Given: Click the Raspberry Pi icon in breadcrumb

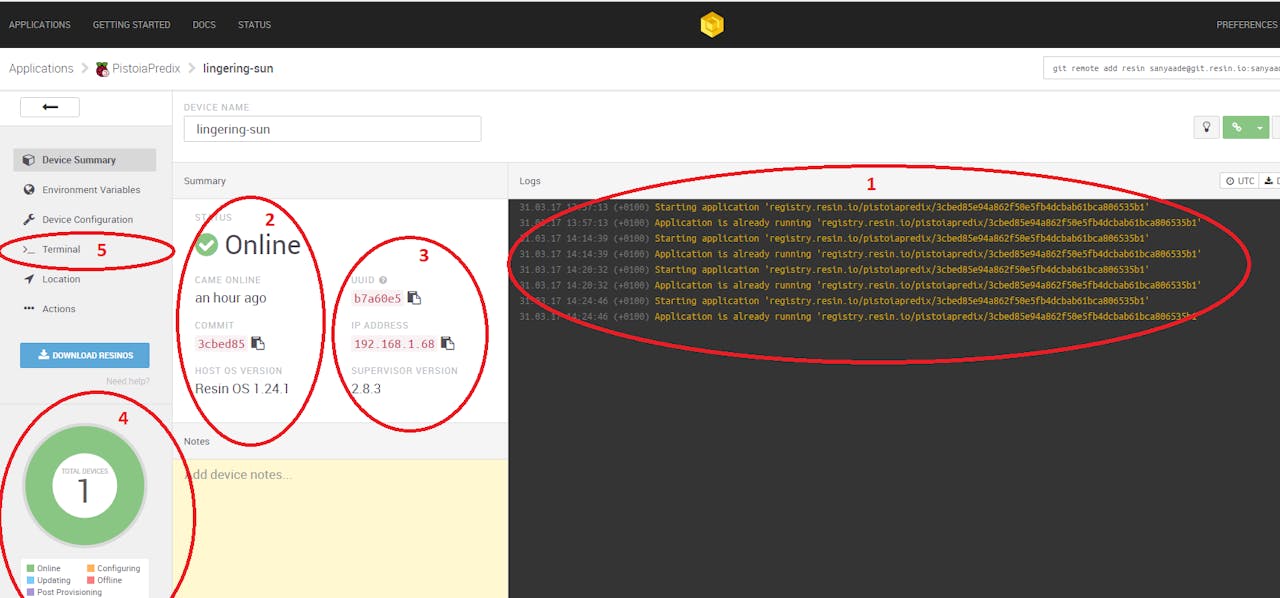Looking at the screenshot, I should tap(101, 69).
